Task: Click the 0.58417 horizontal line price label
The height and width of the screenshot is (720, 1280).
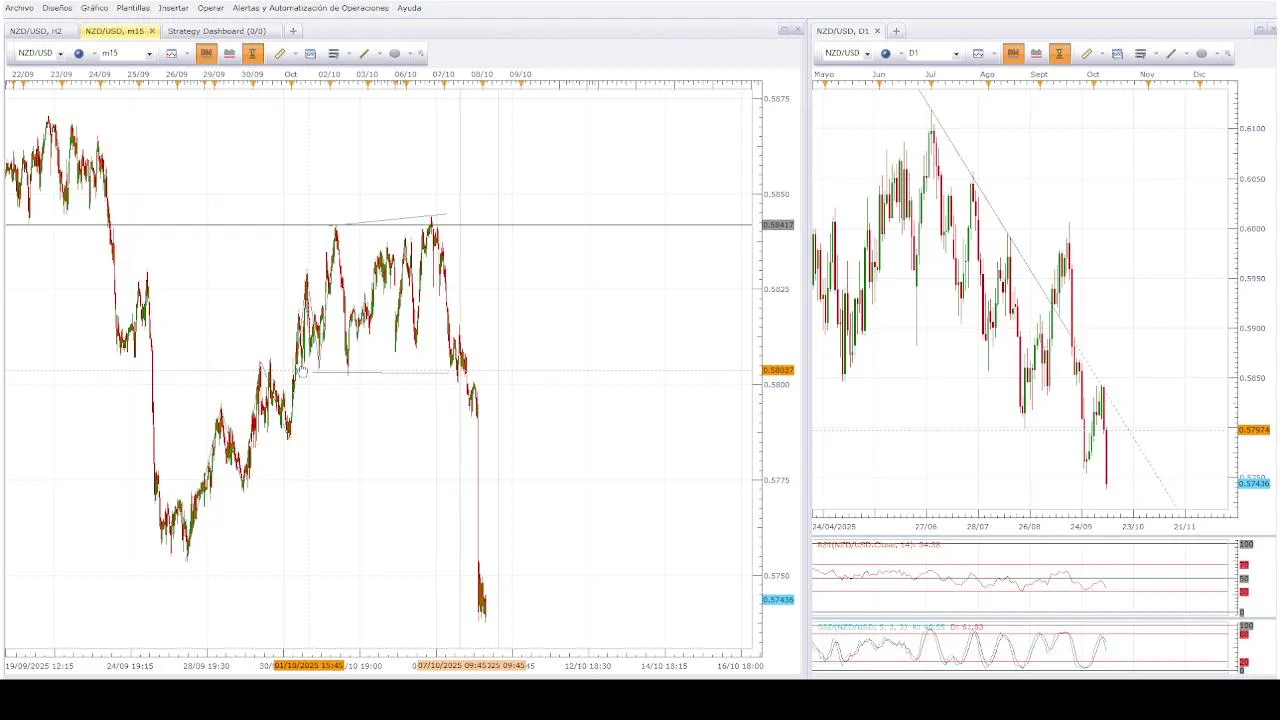Action: click(778, 225)
